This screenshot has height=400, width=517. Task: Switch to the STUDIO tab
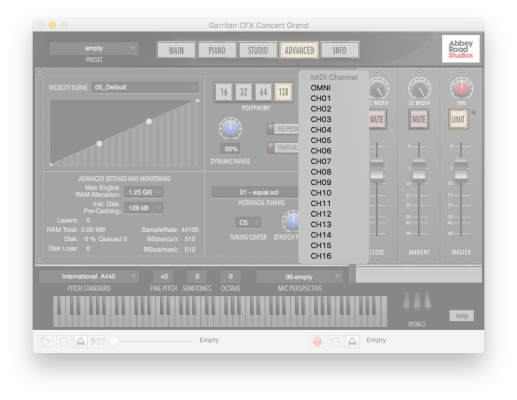(258, 50)
